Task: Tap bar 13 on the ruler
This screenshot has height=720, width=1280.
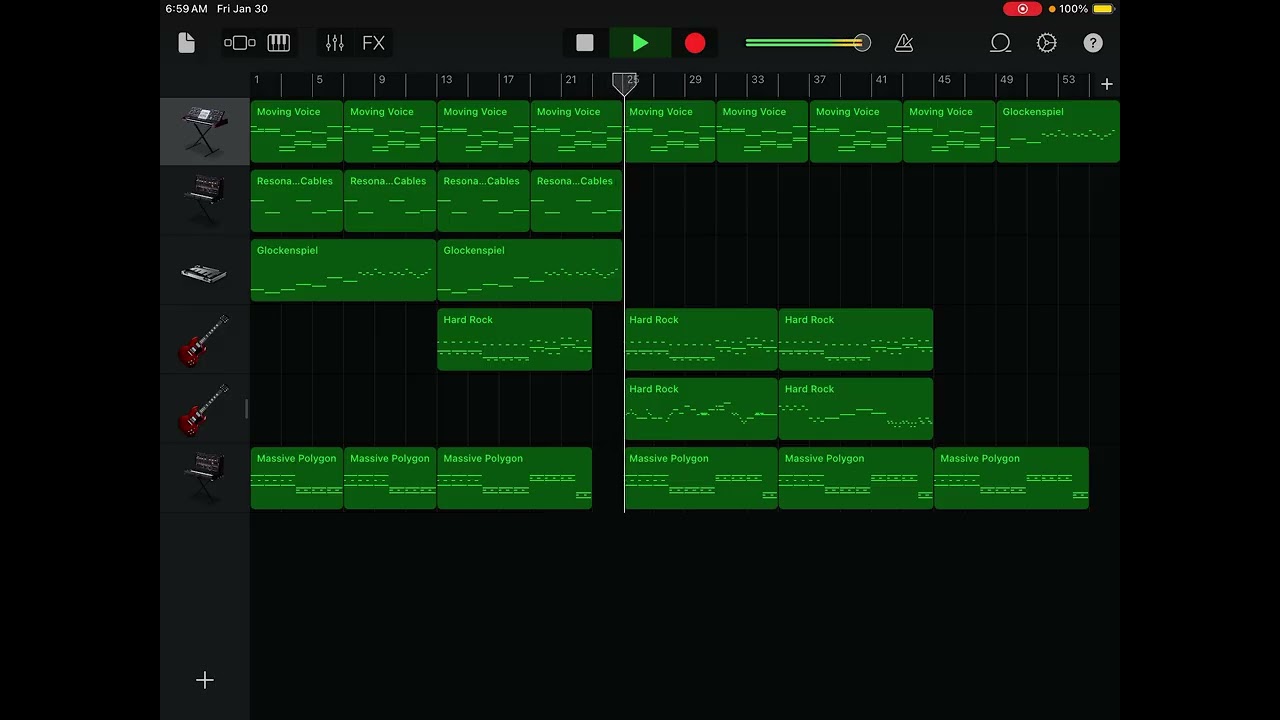Action: click(446, 79)
